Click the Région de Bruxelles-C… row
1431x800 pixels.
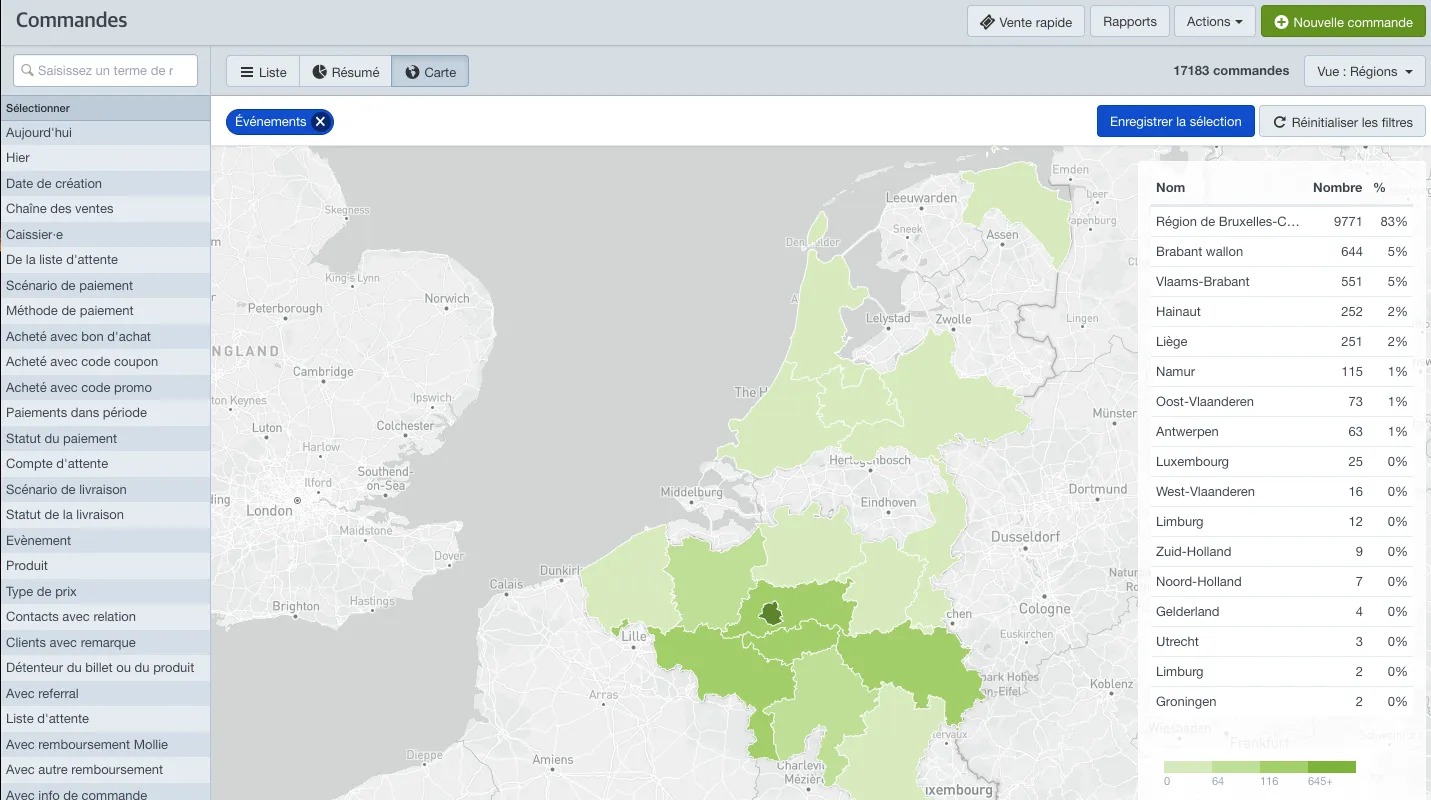click(x=1281, y=222)
